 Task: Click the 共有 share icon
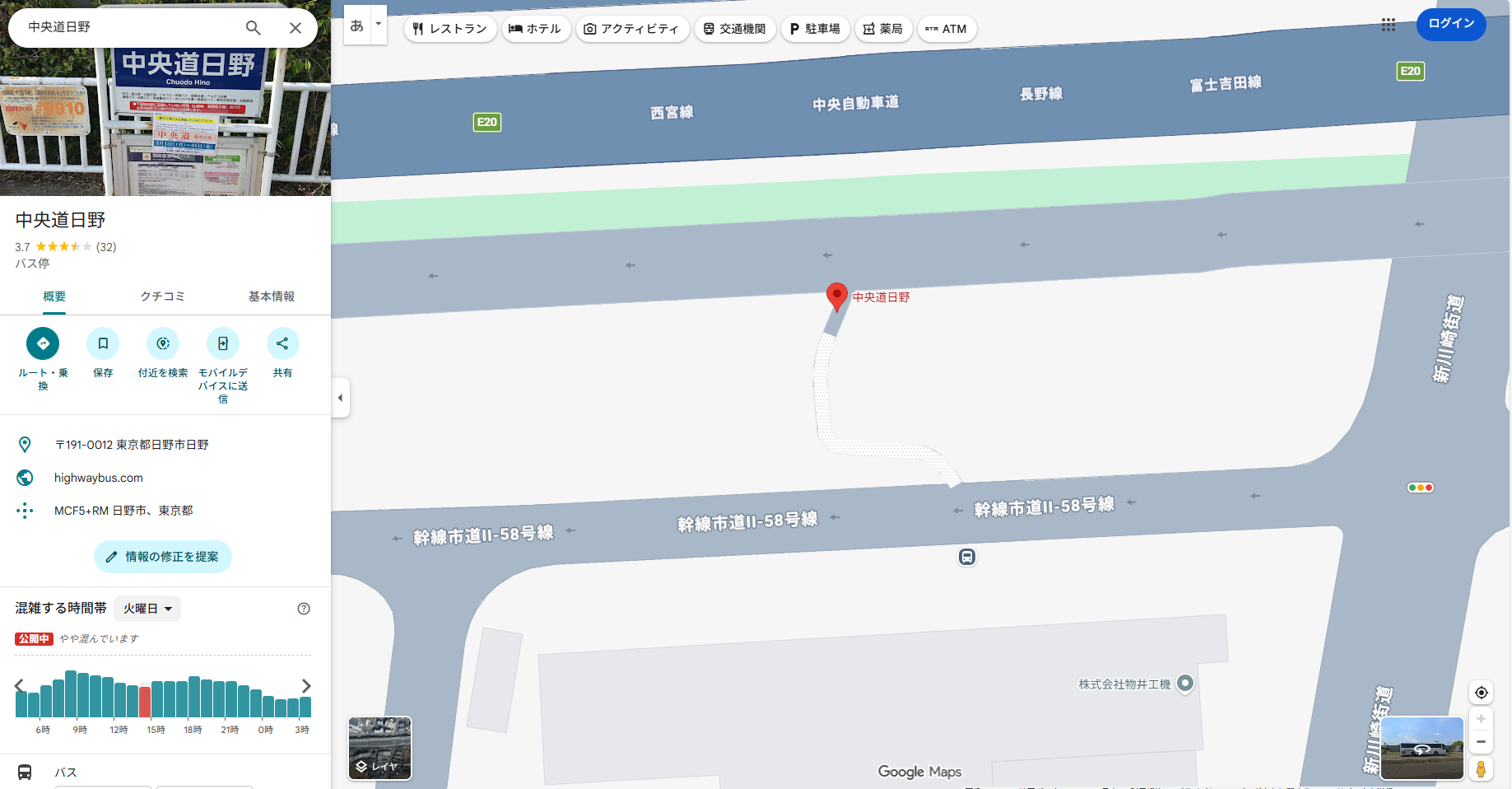click(x=282, y=343)
